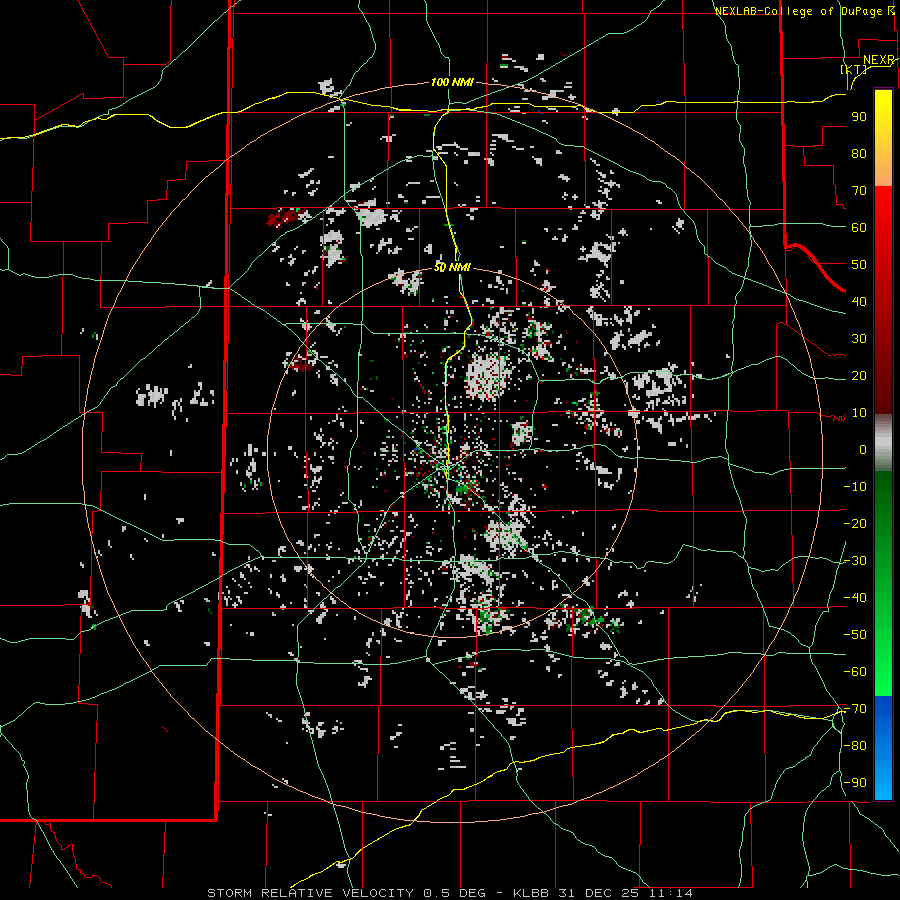
Task: Click the -70 value on velocity scale
Action: tap(855, 709)
